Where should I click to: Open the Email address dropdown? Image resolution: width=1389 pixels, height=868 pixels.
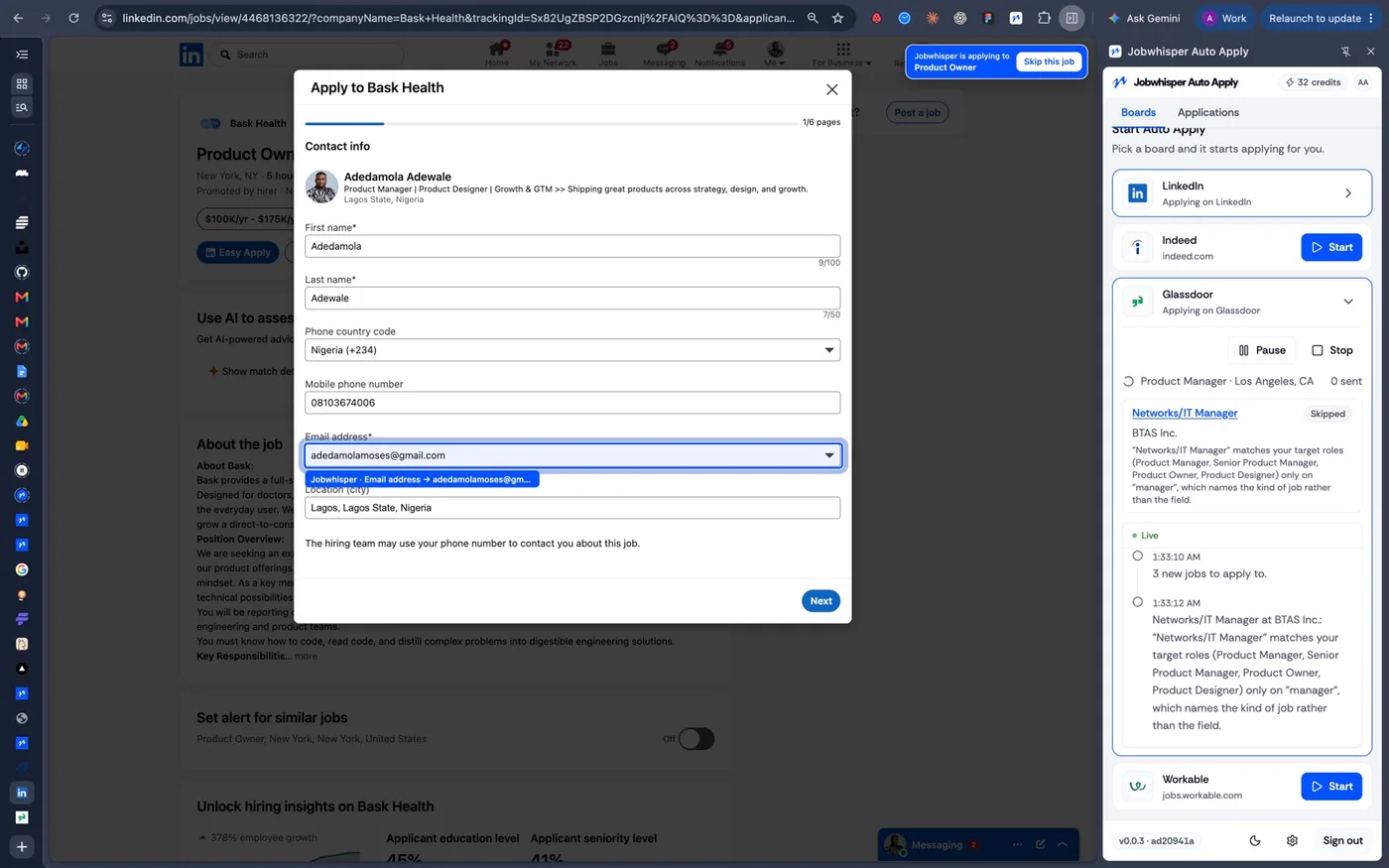pos(572,455)
